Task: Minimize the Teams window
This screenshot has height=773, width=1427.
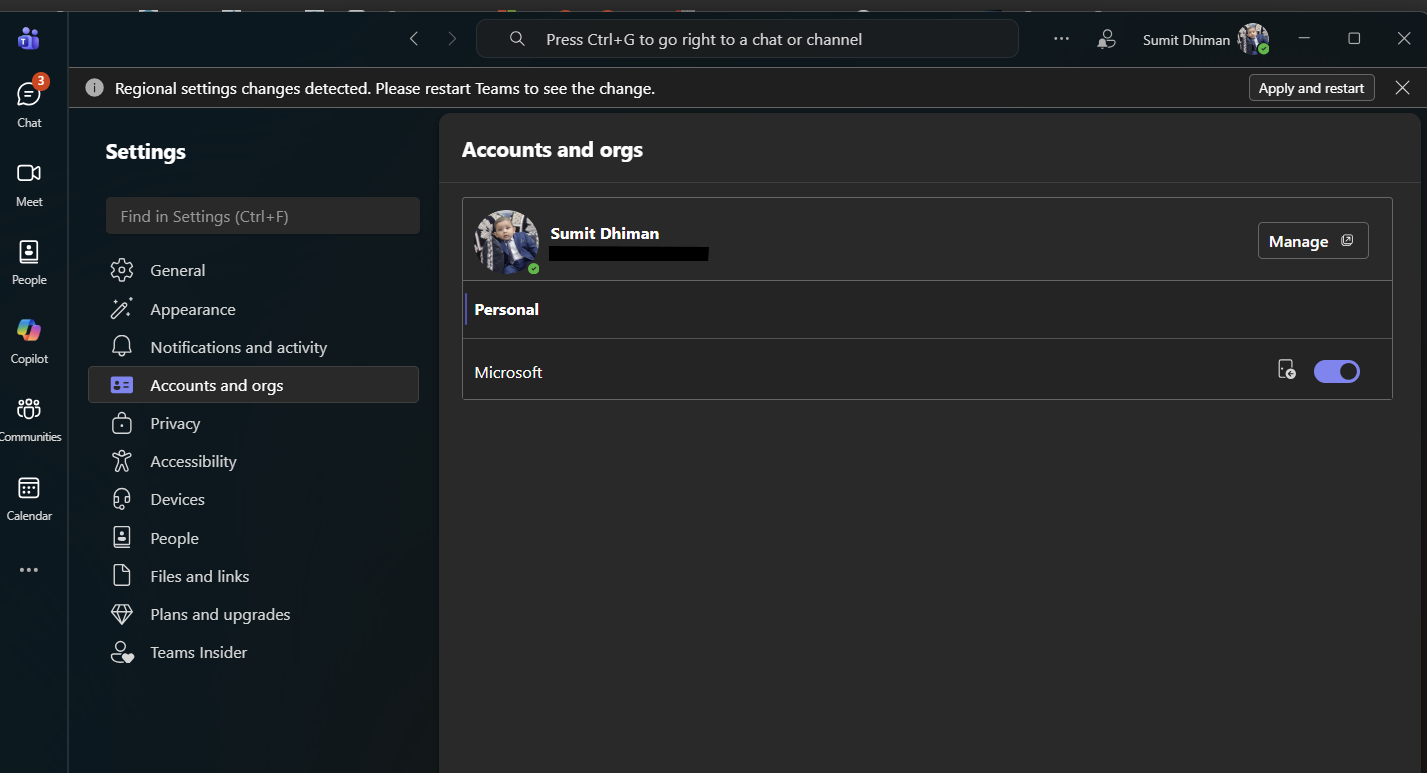Action: [x=1304, y=38]
